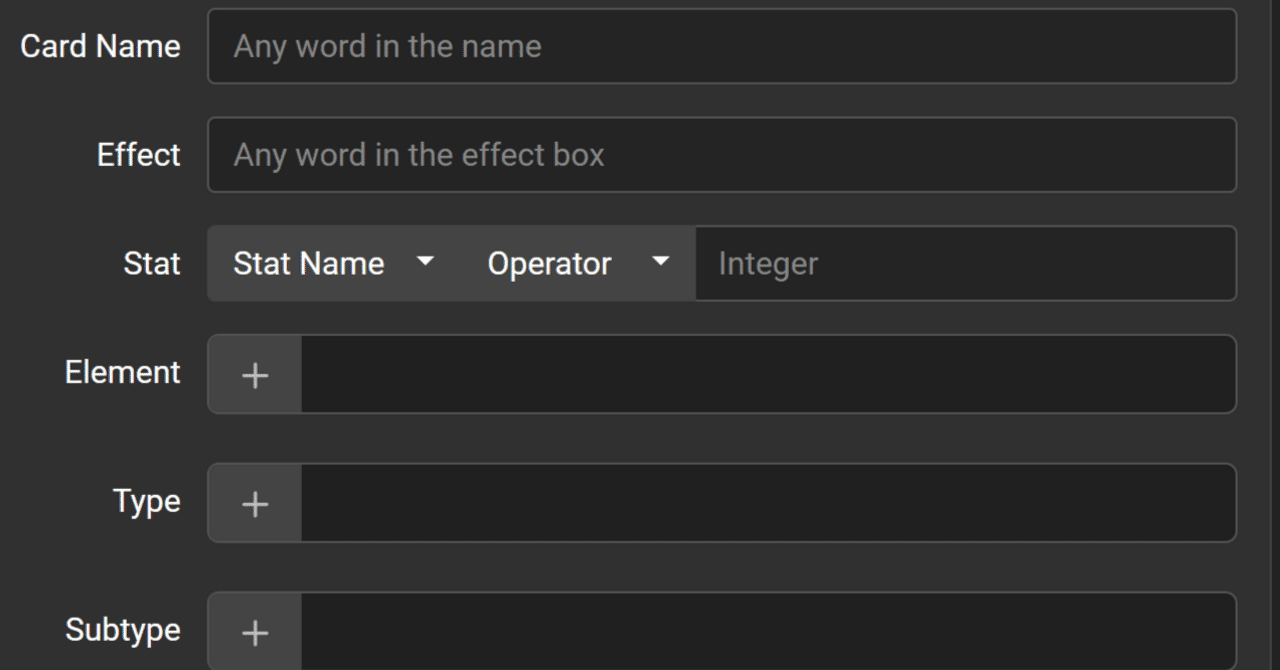1280x670 pixels.
Task: Click the "Element" row label
Action: (x=123, y=372)
